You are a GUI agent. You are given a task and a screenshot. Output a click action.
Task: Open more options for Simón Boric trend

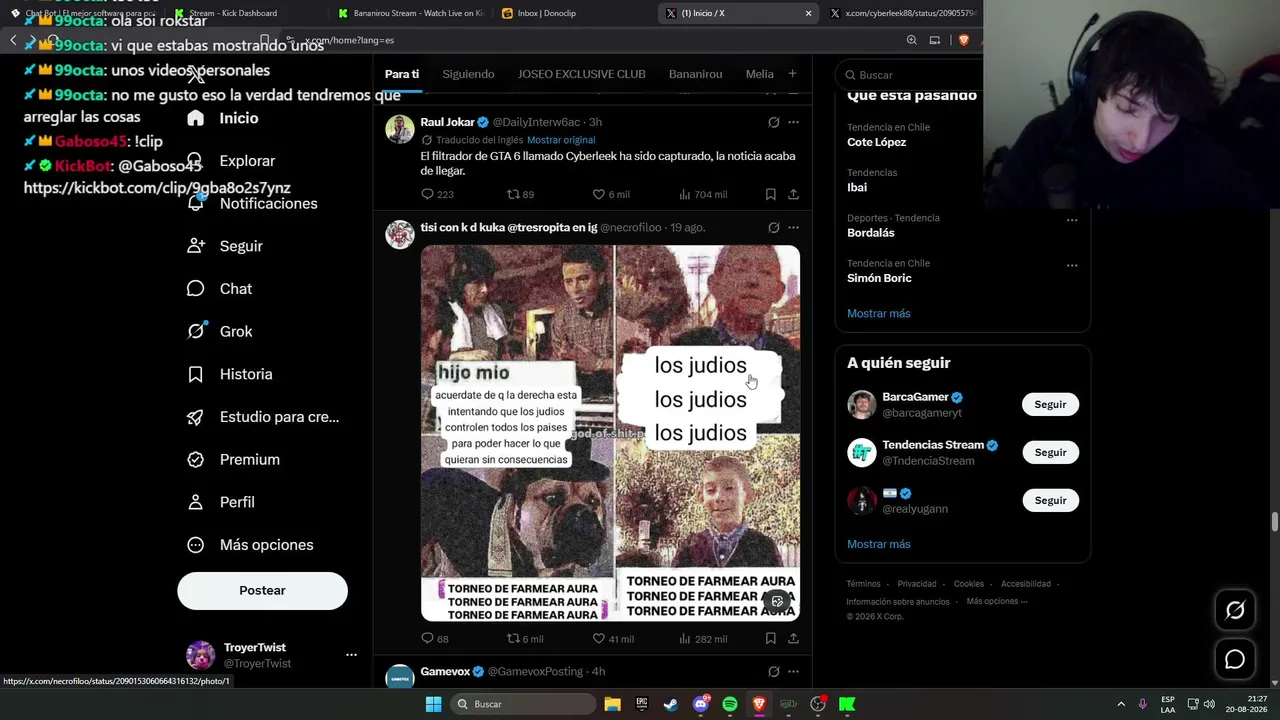coord(1072,266)
